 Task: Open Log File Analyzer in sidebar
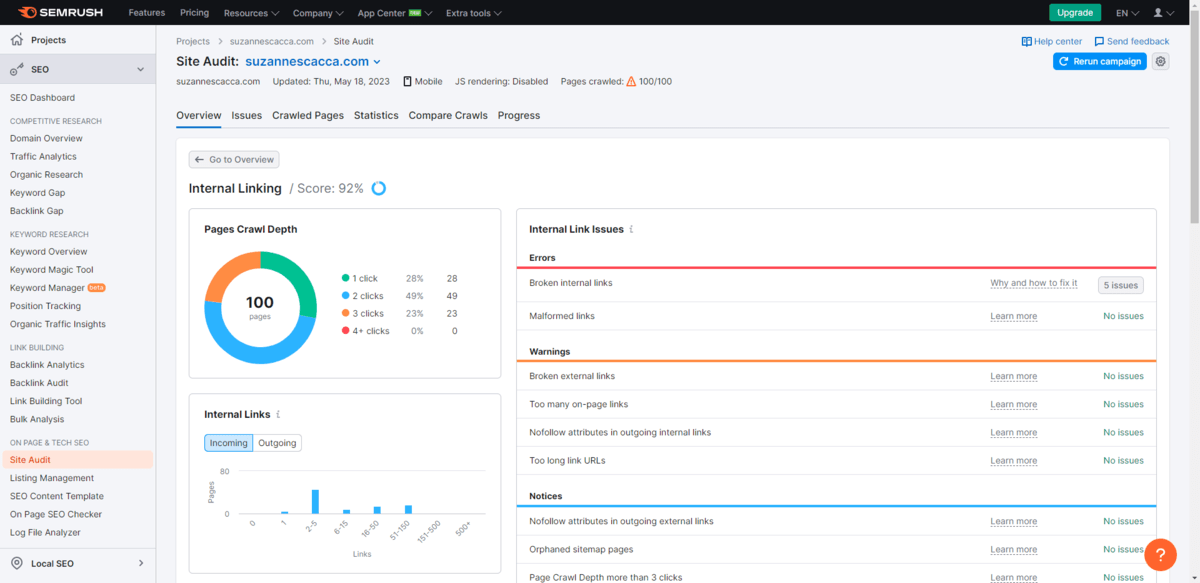(45, 533)
